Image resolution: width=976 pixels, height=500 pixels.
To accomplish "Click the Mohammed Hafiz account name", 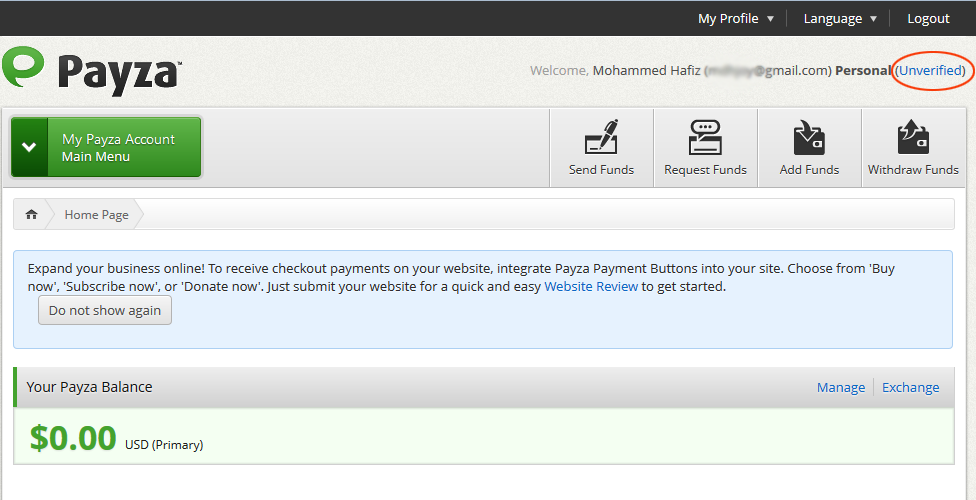I will pos(646,70).
